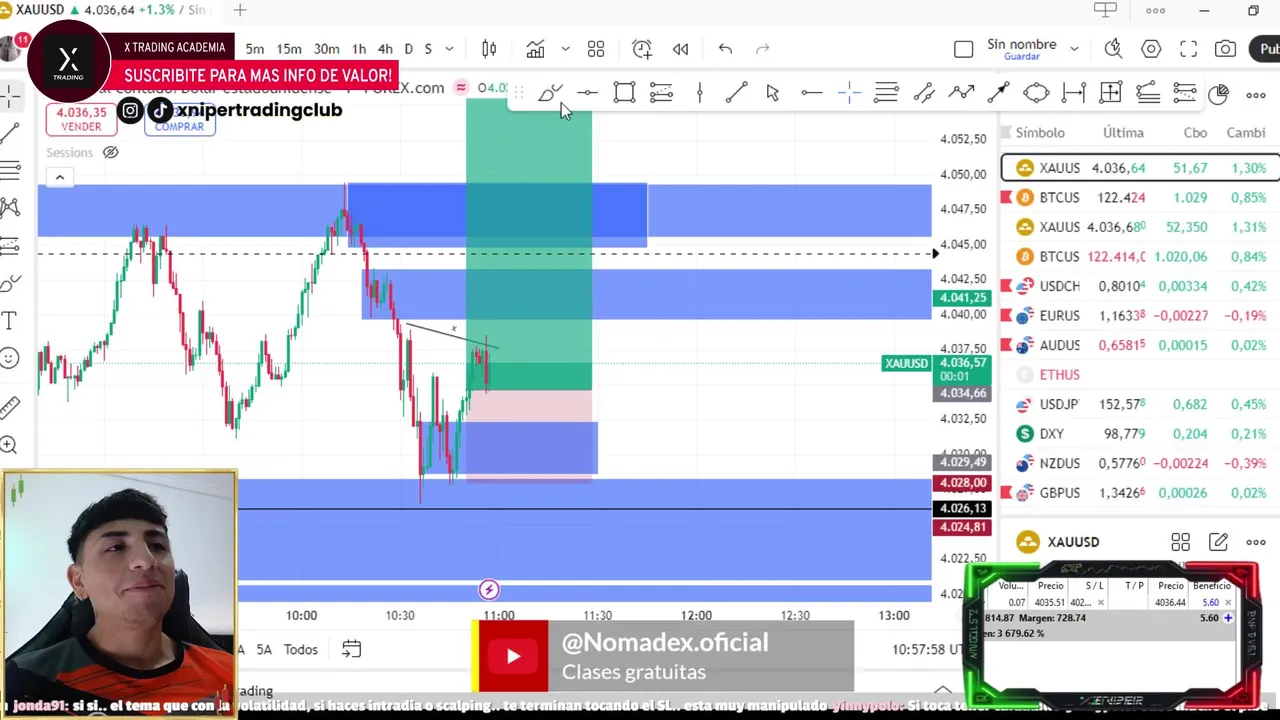Viewport: 1280px width, 720px height.
Task: Create an alert with the alarm clock icon
Action: (x=642, y=49)
